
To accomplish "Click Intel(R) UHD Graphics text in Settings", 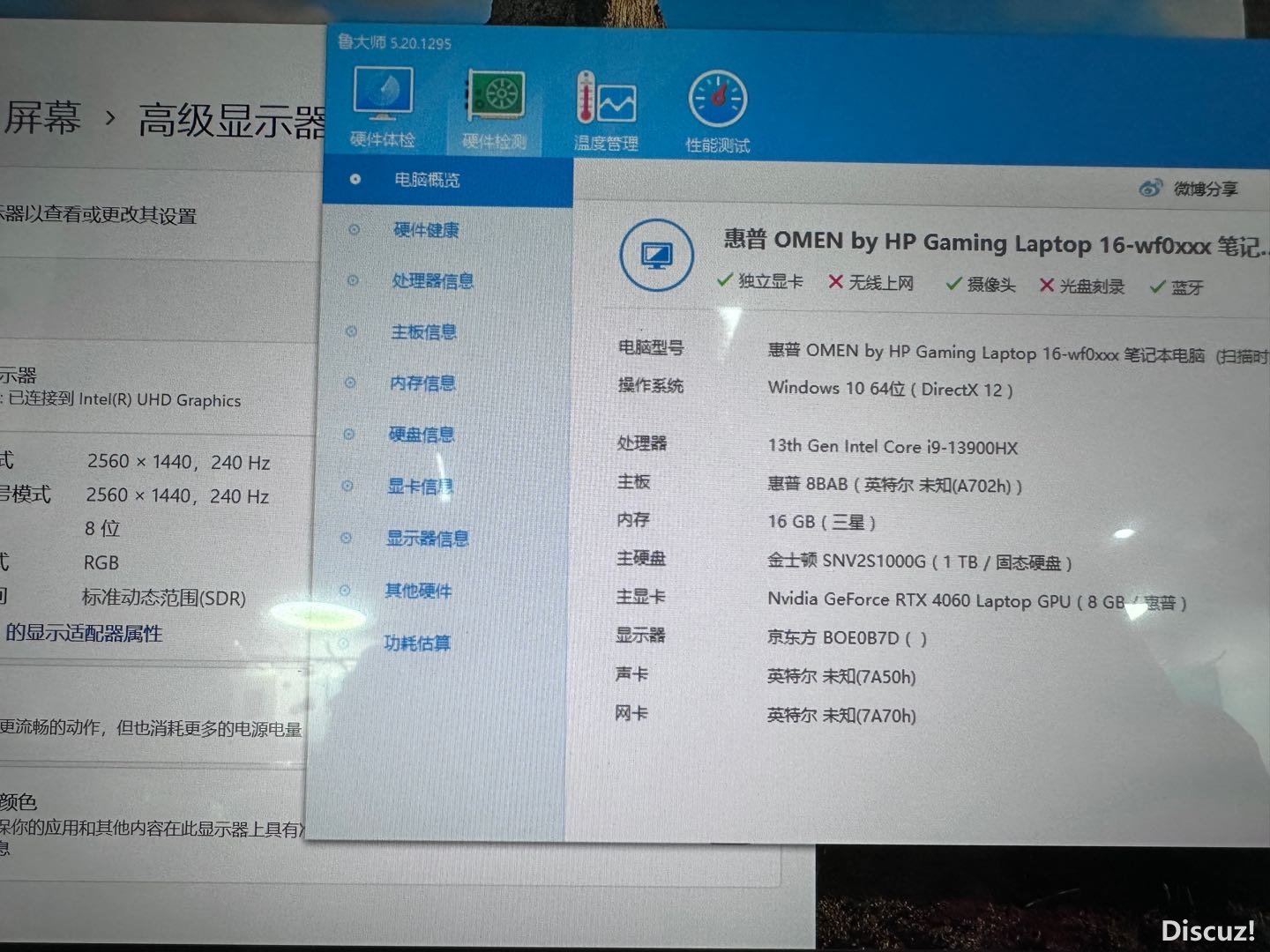I will click(160, 399).
